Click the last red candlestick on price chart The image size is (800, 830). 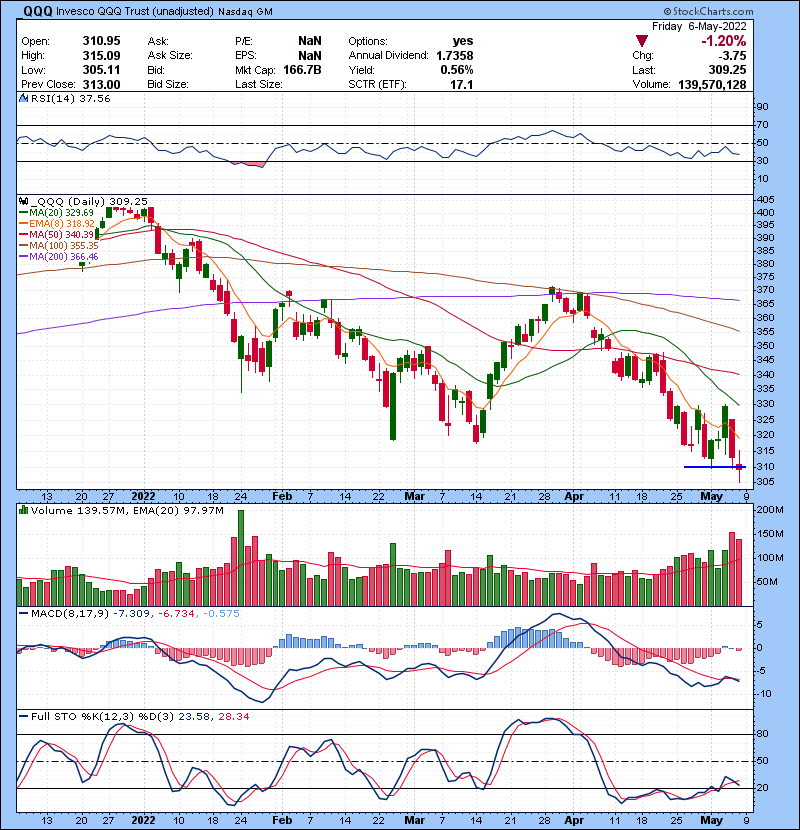740,467
